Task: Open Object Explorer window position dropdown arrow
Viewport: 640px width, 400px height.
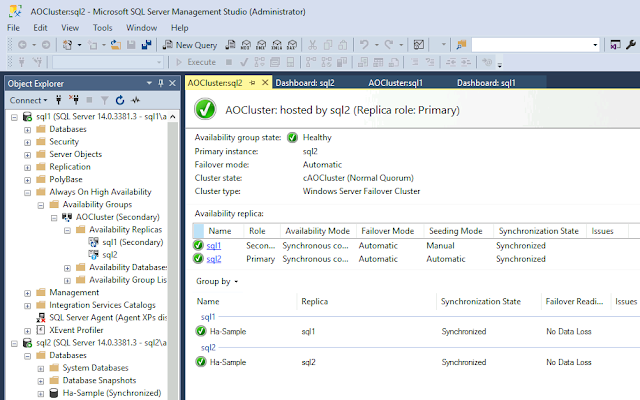Action: (149, 83)
